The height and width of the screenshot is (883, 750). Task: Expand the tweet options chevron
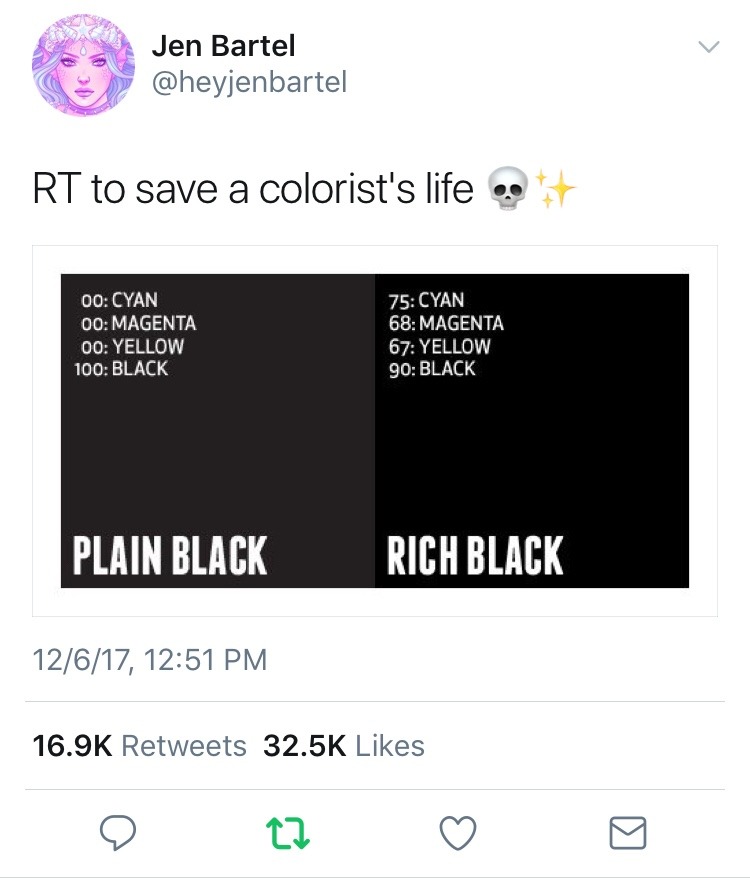[x=708, y=47]
